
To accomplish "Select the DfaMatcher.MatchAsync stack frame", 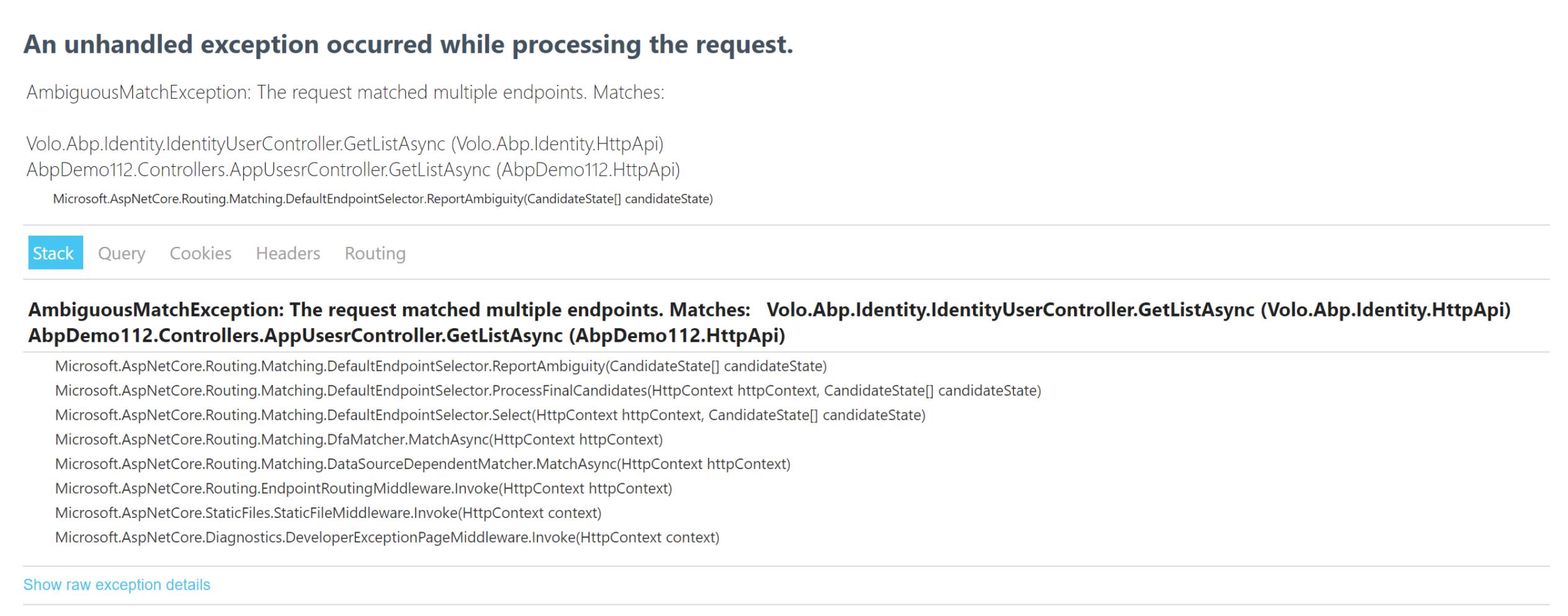I will pos(360,440).
